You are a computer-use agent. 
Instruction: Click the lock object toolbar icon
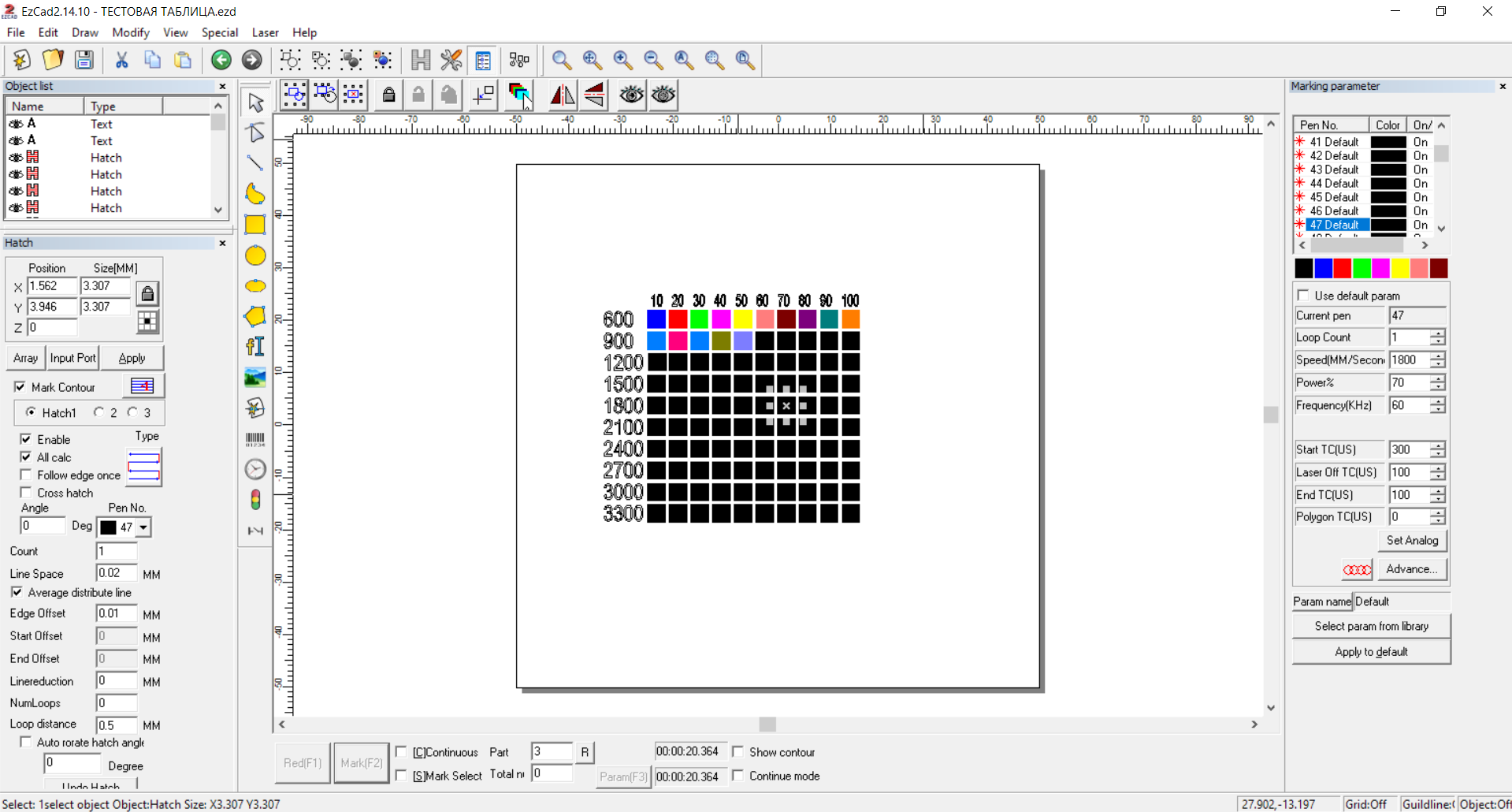click(x=388, y=95)
